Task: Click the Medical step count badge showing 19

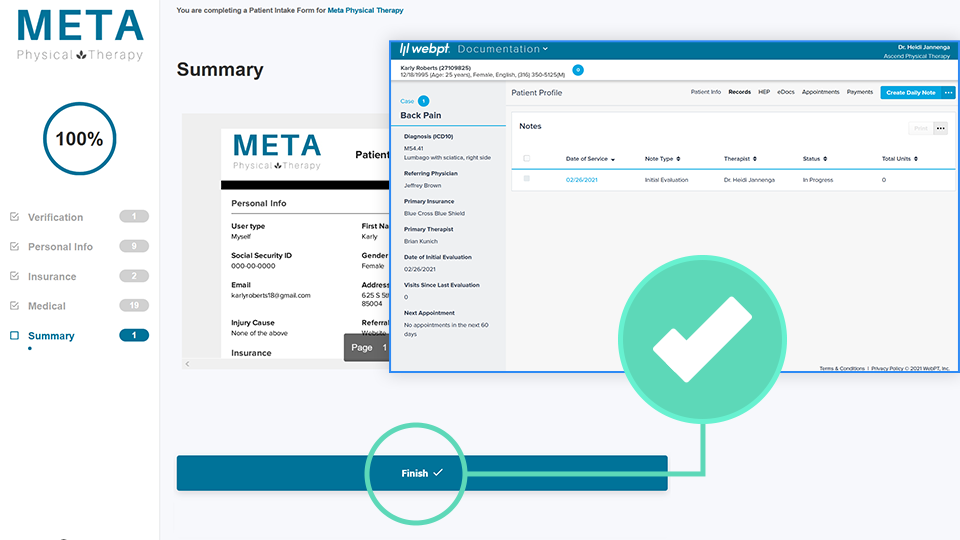Action: (133, 306)
